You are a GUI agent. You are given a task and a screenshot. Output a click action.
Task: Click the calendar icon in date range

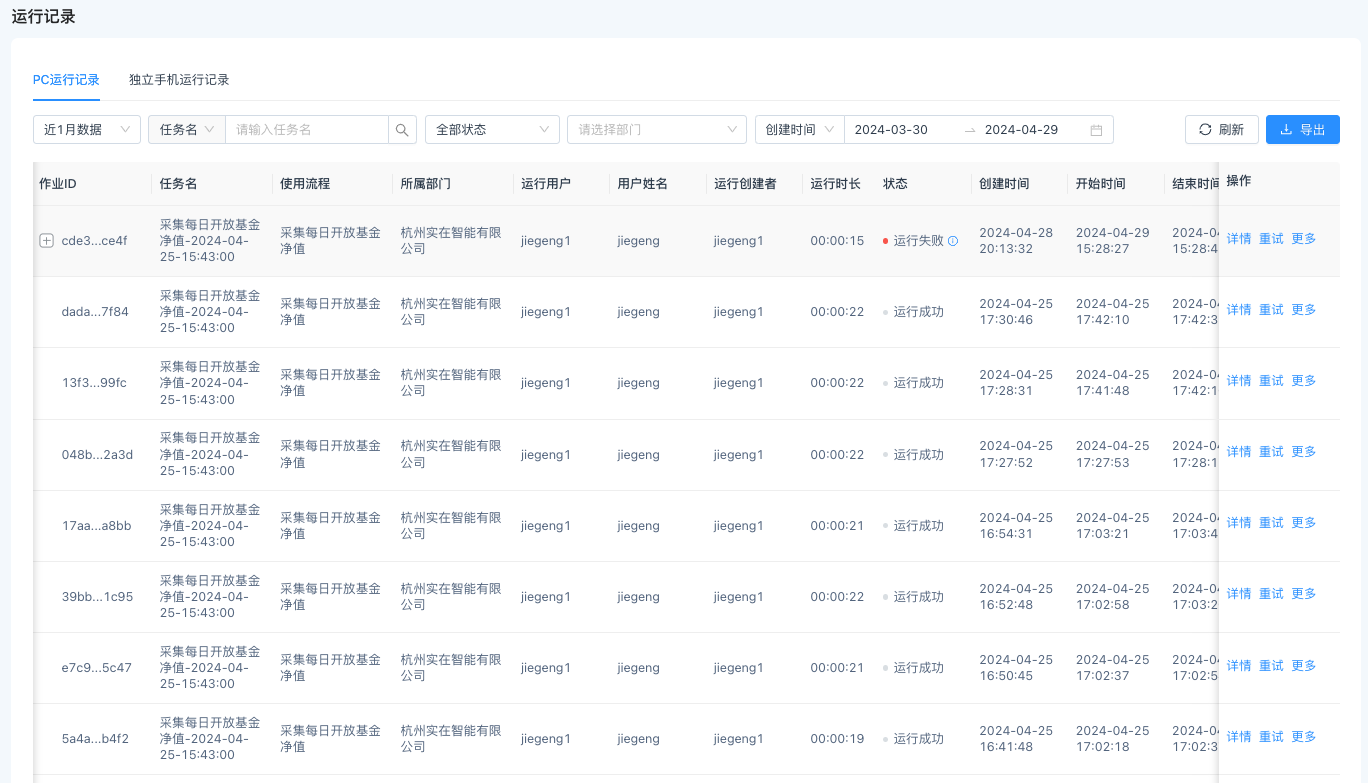point(1096,130)
